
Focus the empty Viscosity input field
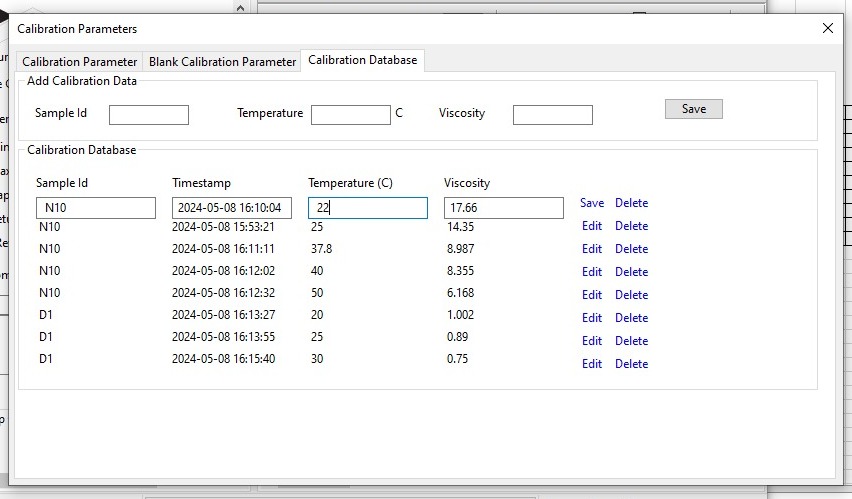tap(552, 115)
